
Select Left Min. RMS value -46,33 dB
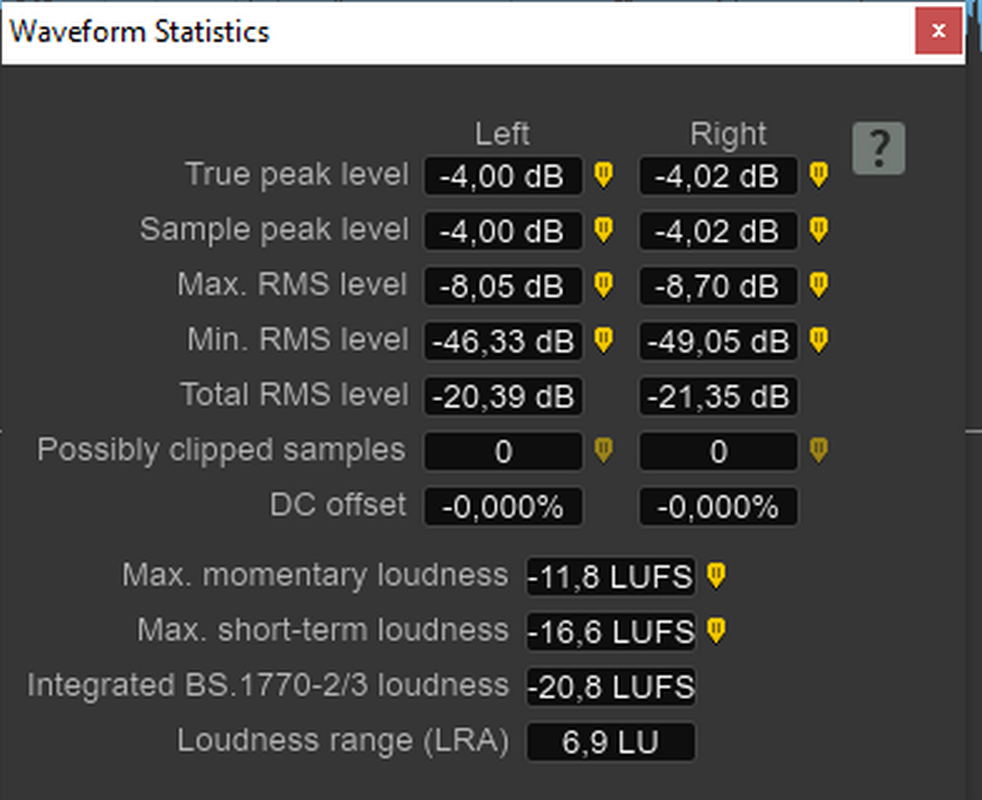504,341
